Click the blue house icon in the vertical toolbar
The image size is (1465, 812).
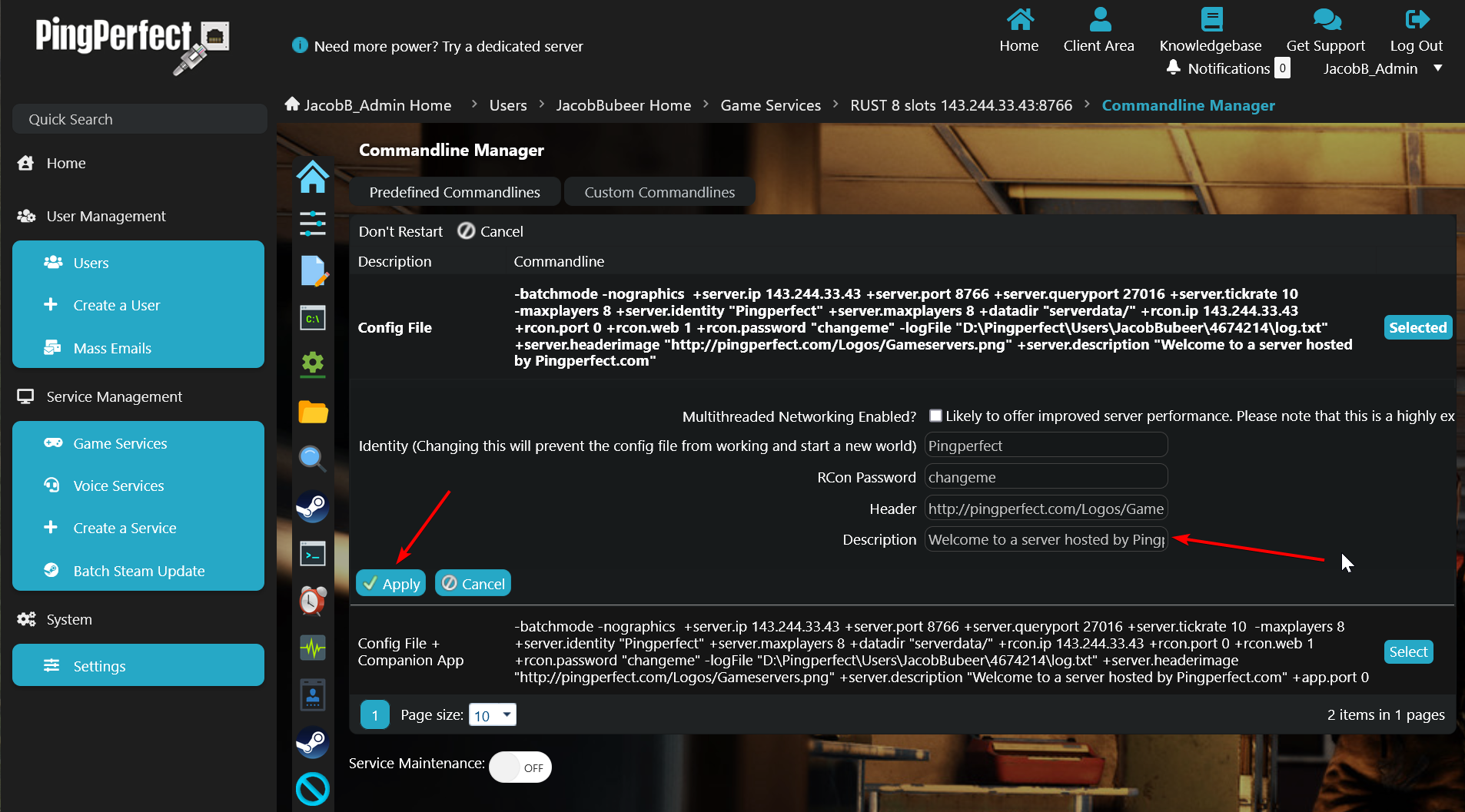(313, 177)
